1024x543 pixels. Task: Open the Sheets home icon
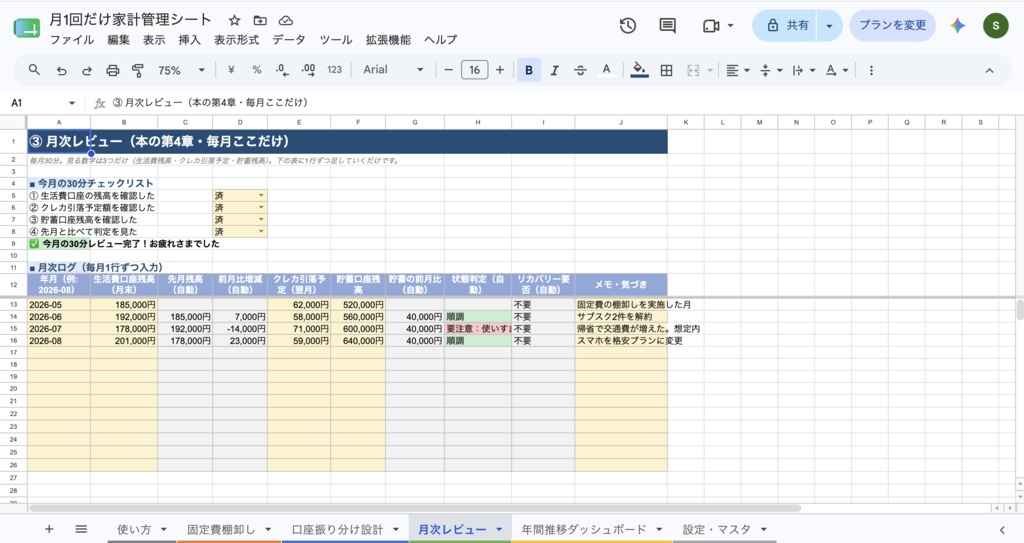pyautogui.click(x=27, y=27)
